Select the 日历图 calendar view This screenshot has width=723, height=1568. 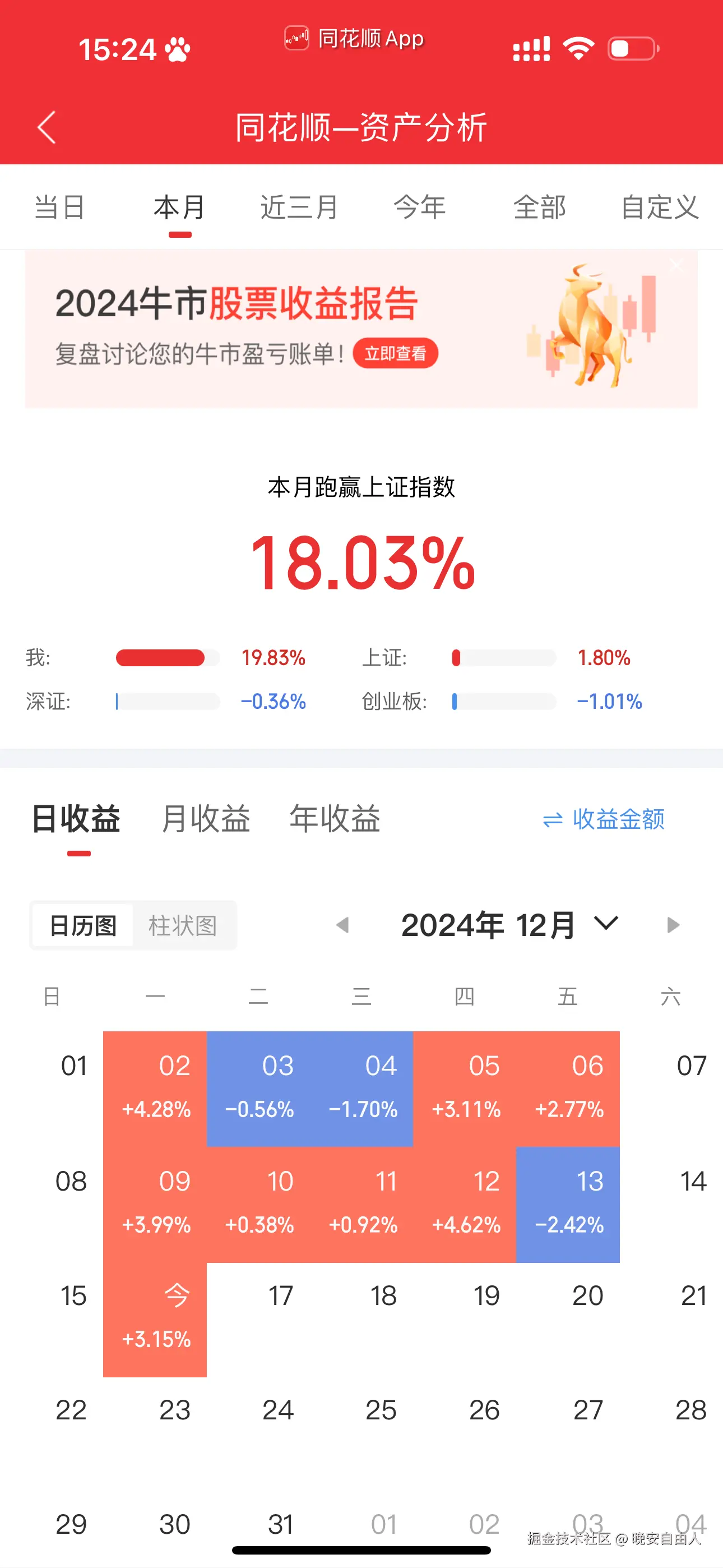pos(83,926)
